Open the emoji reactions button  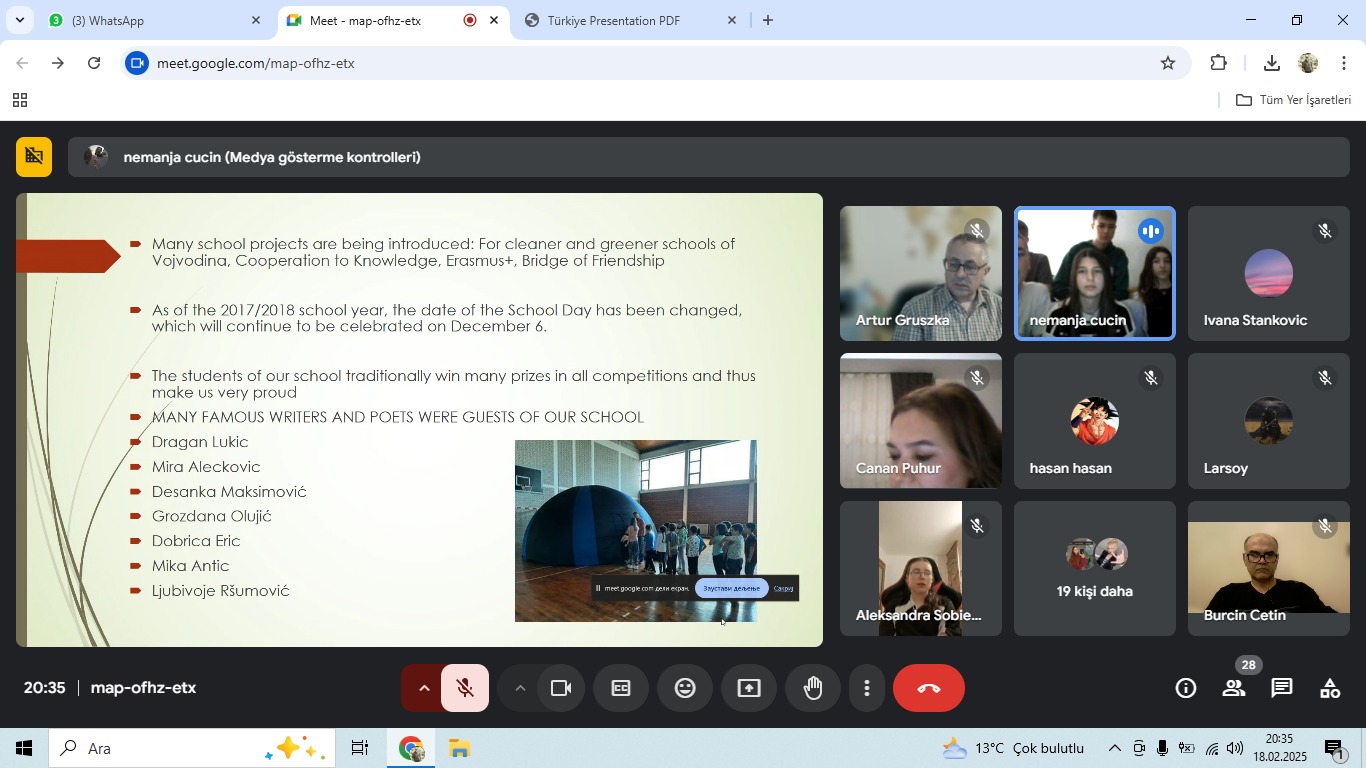pyautogui.click(x=685, y=688)
